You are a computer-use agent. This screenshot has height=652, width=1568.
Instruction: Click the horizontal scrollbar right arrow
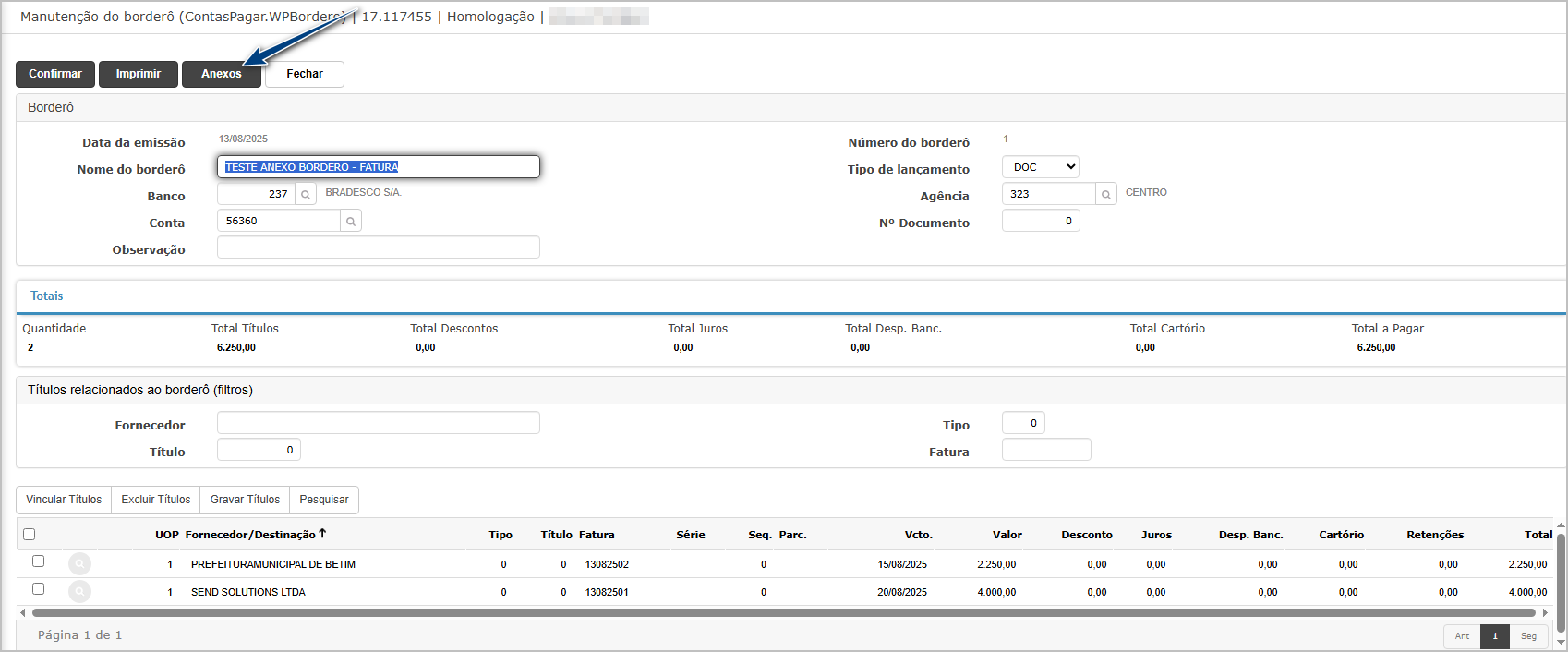1545,612
